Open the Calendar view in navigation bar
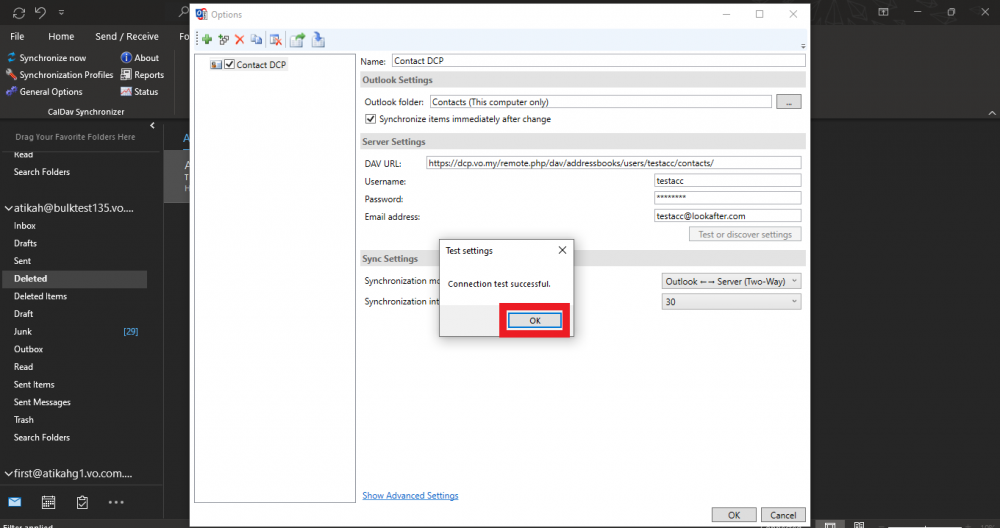The width and height of the screenshot is (1000, 528). point(48,501)
